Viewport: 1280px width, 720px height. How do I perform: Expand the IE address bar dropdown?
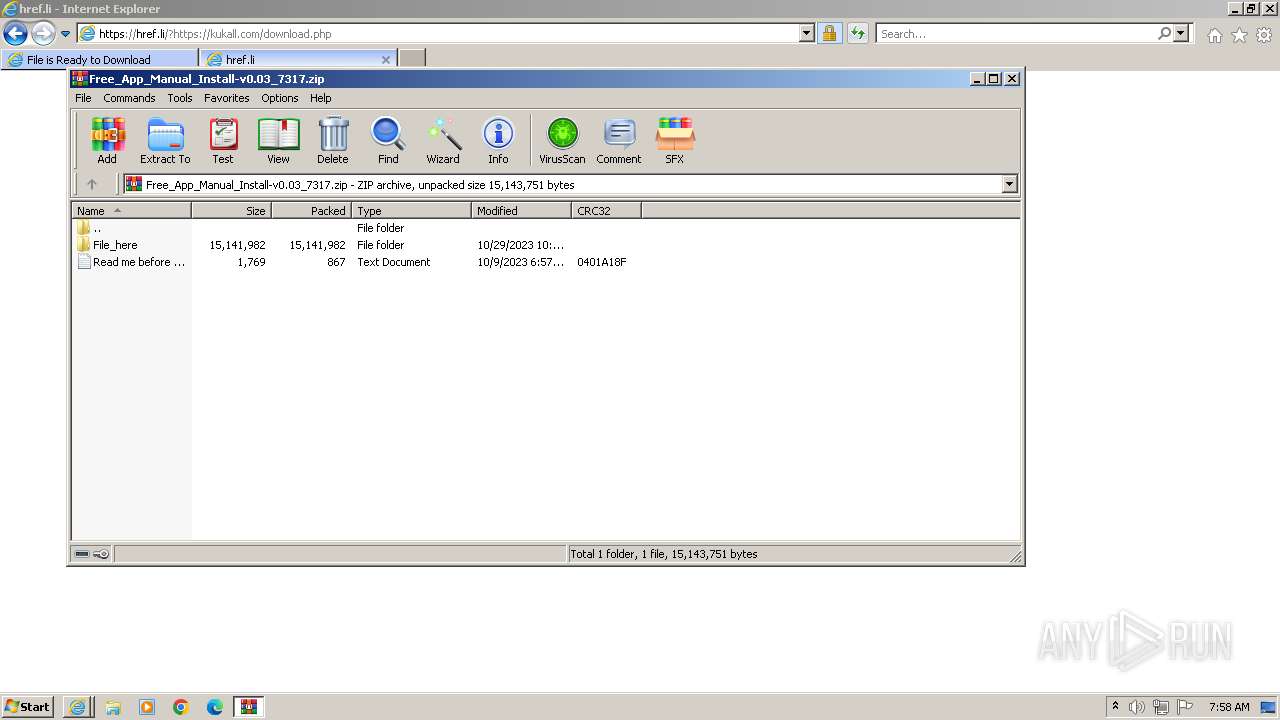807,33
